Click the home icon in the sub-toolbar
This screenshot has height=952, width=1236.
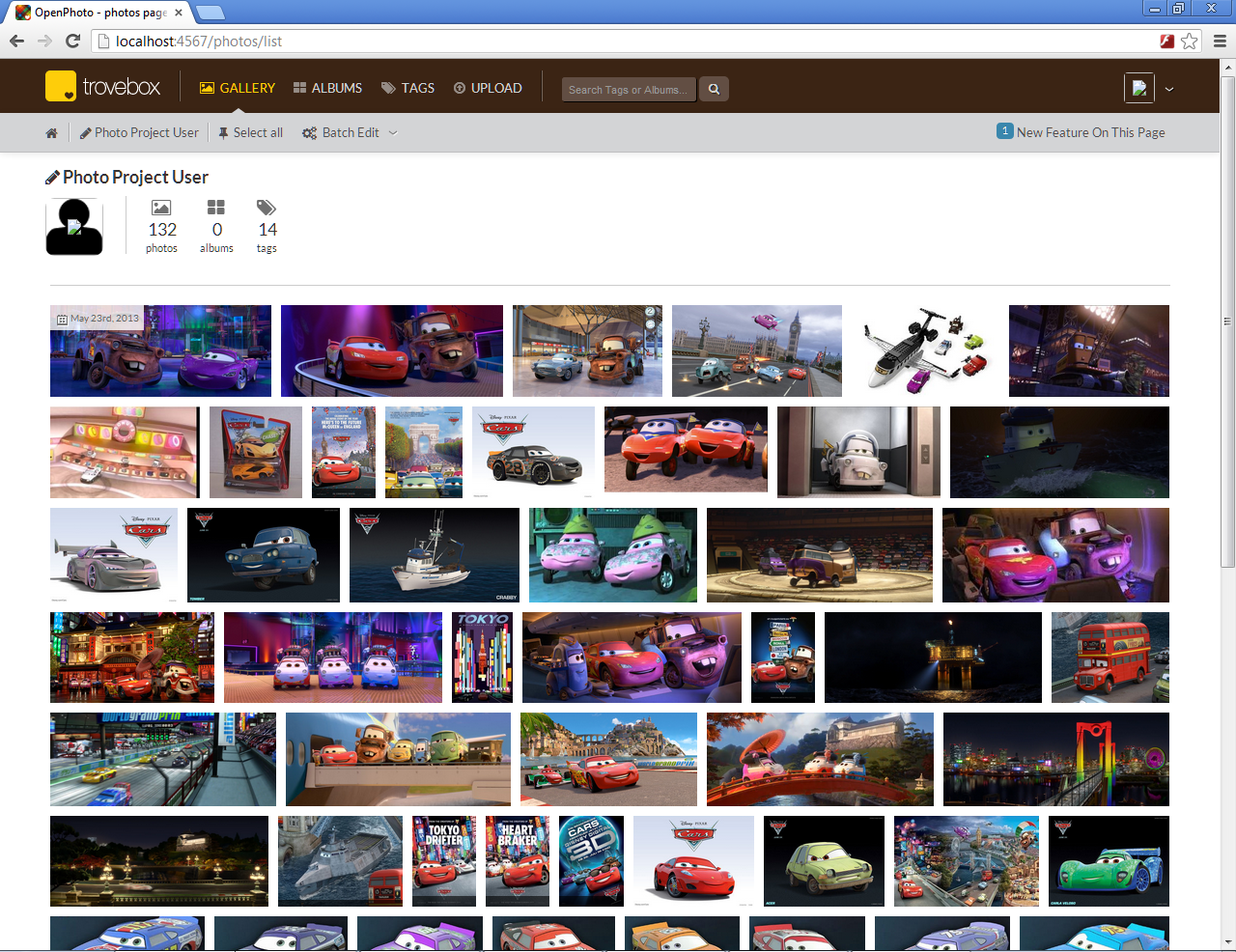tap(51, 133)
